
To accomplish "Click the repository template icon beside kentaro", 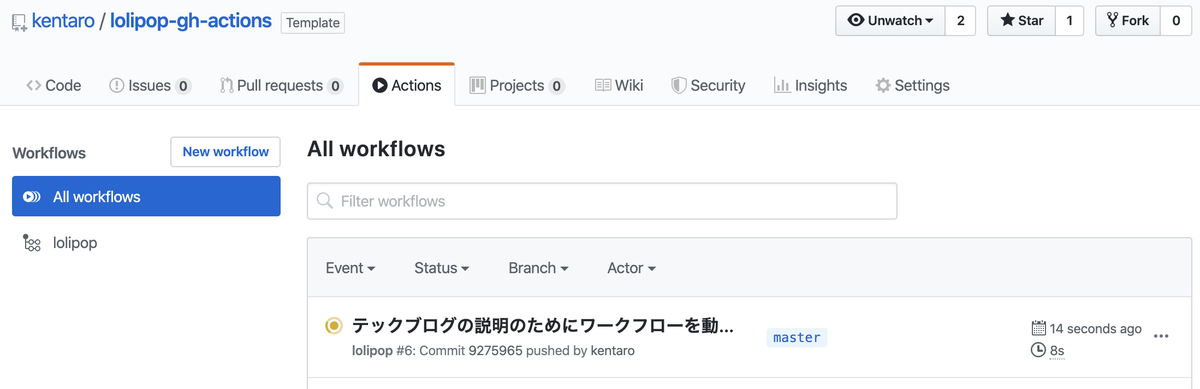I will tap(19, 22).
